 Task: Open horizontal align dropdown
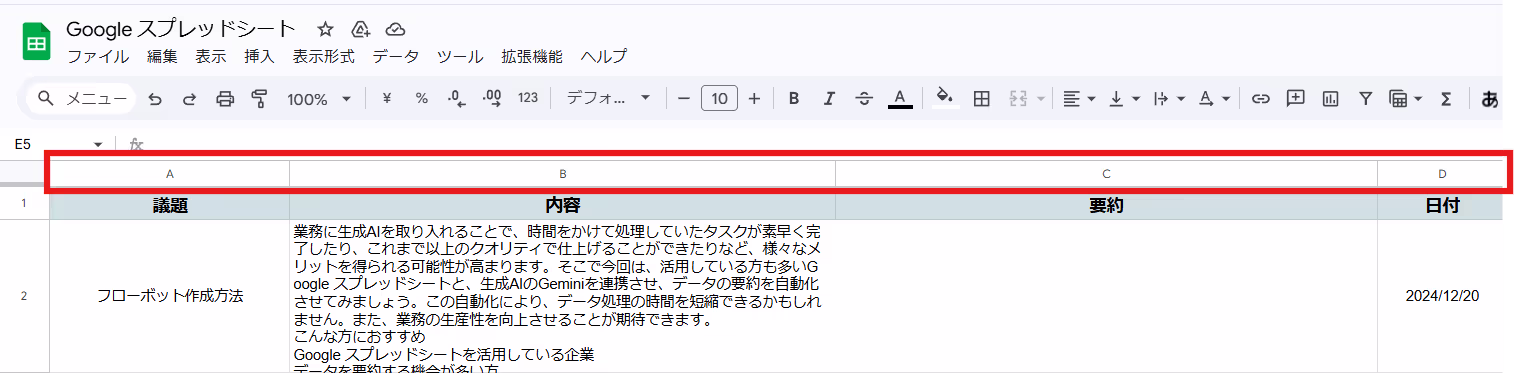1079,98
